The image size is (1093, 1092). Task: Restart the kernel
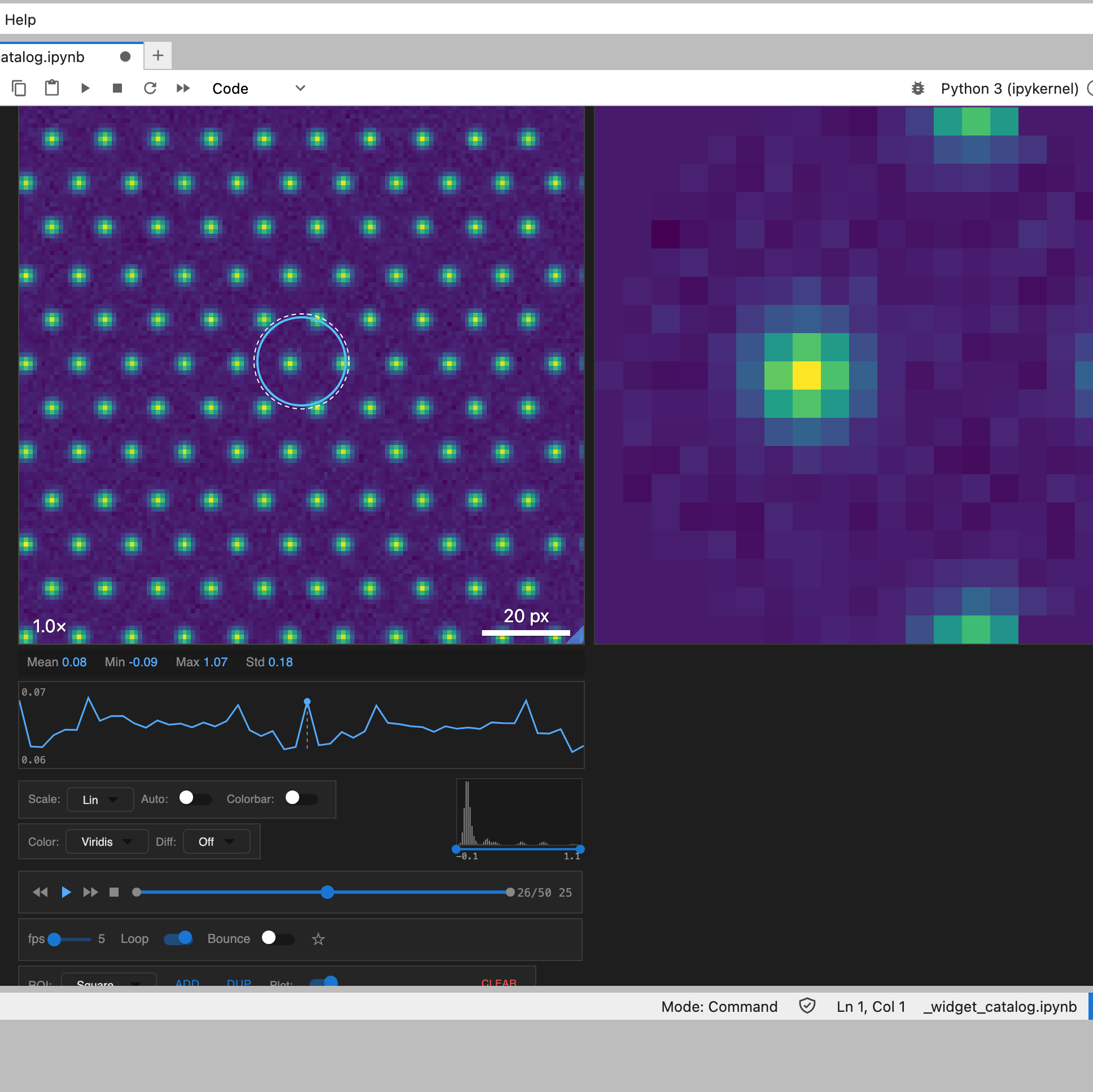click(150, 88)
